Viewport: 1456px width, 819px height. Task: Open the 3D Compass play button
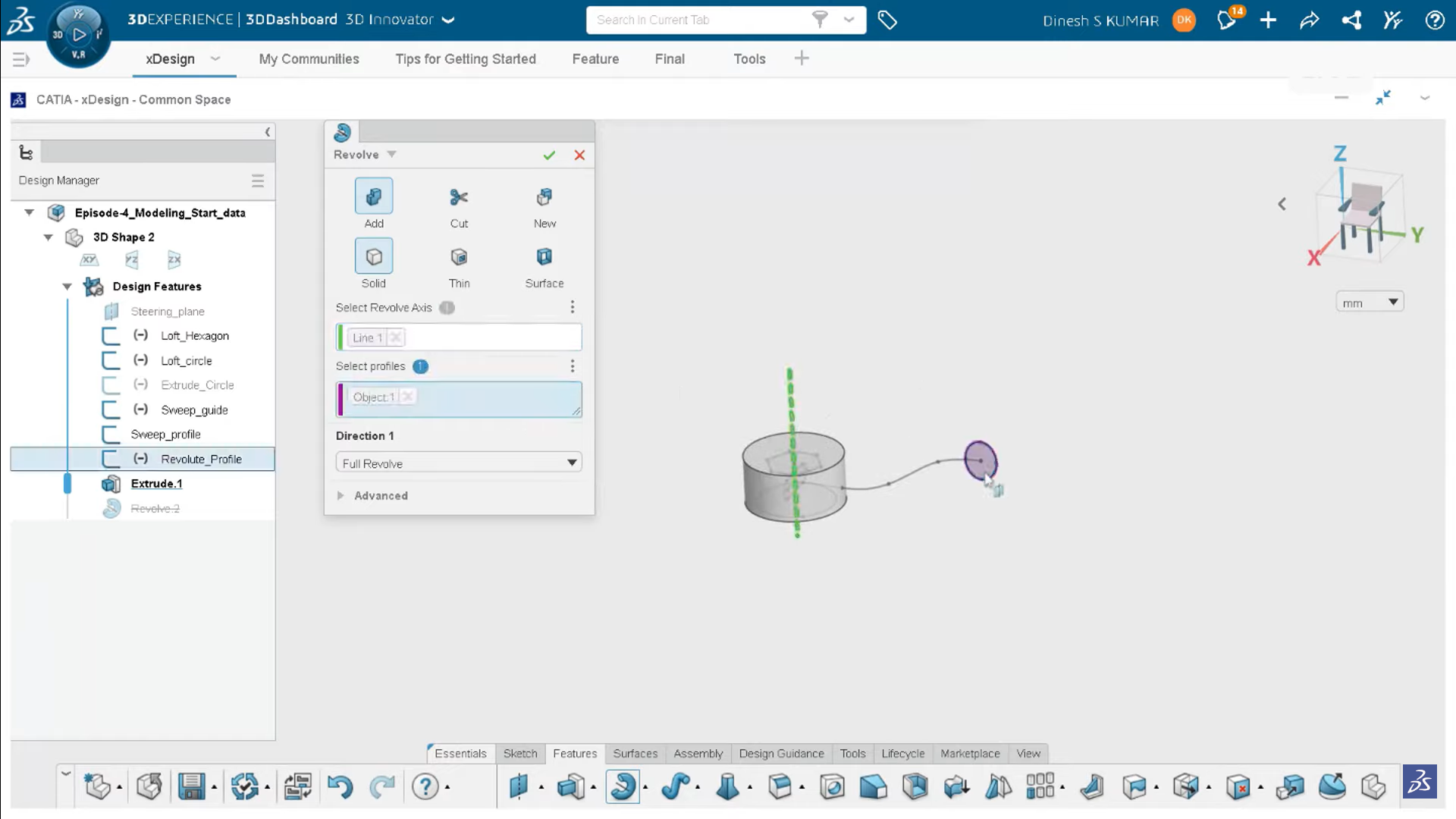[79, 34]
